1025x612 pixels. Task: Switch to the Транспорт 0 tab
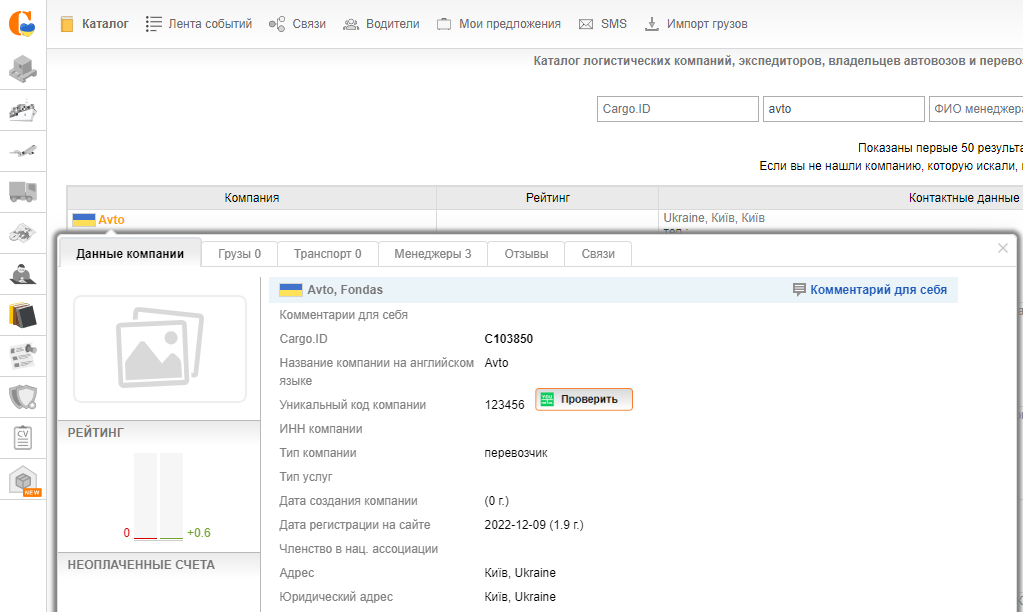[320, 254]
